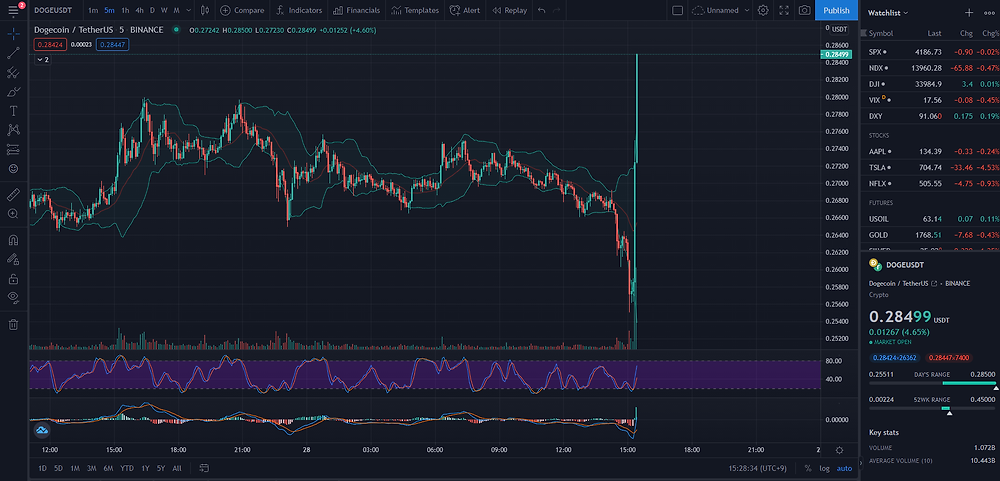Toggle auto scale
Screen dimensions: 1000x481
(844, 468)
